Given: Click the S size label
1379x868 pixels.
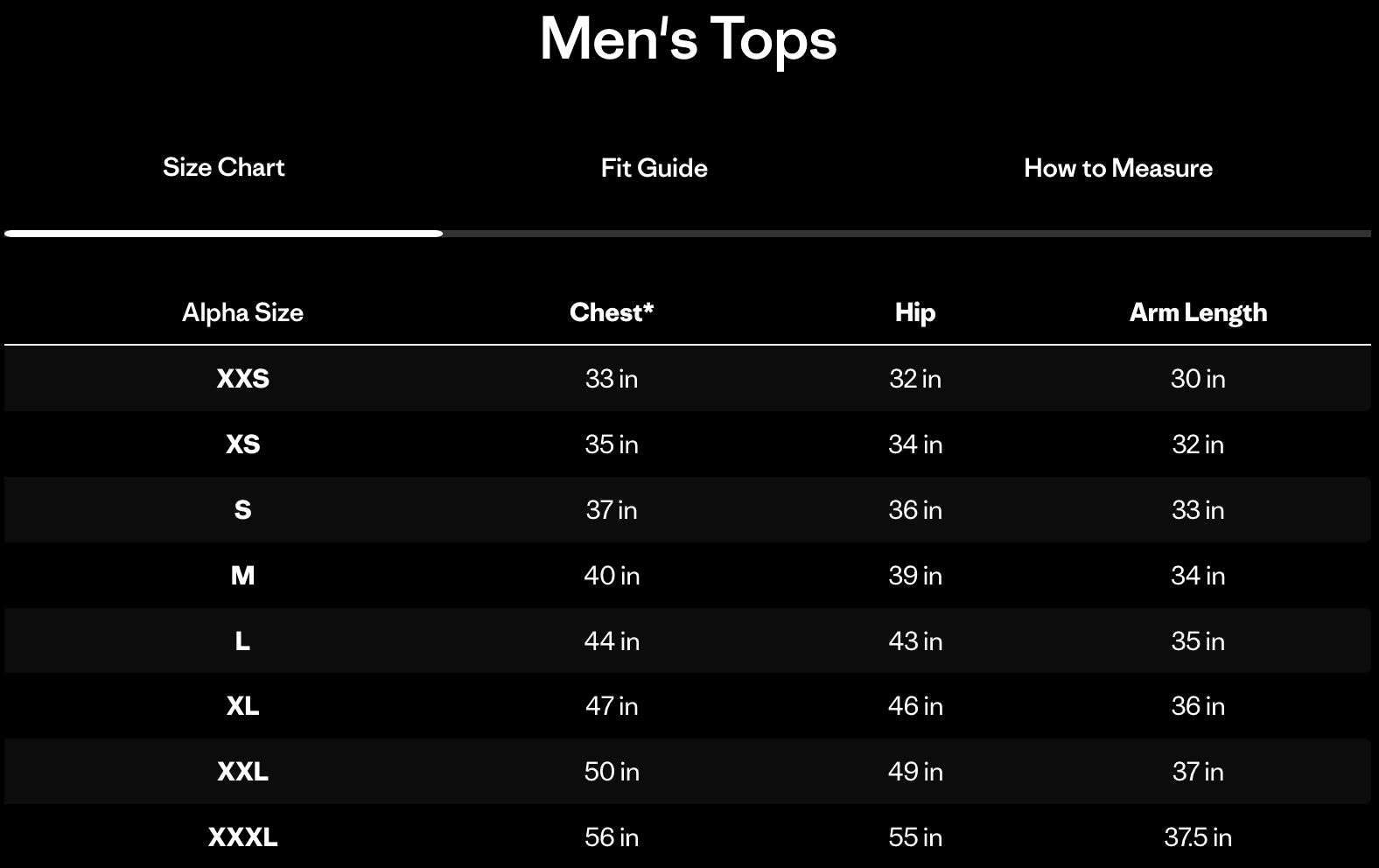Looking at the screenshot, I should [243, 510].
